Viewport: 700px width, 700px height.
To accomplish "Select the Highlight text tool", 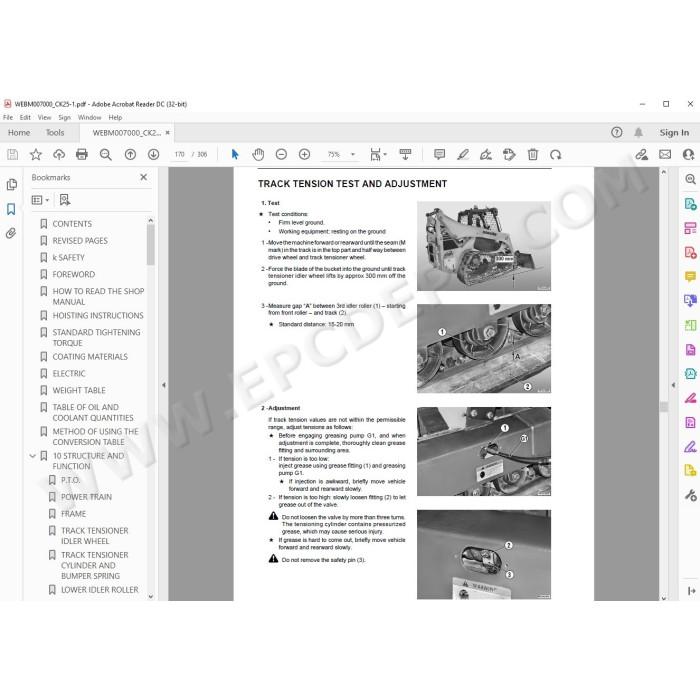I will click(463, 154).
